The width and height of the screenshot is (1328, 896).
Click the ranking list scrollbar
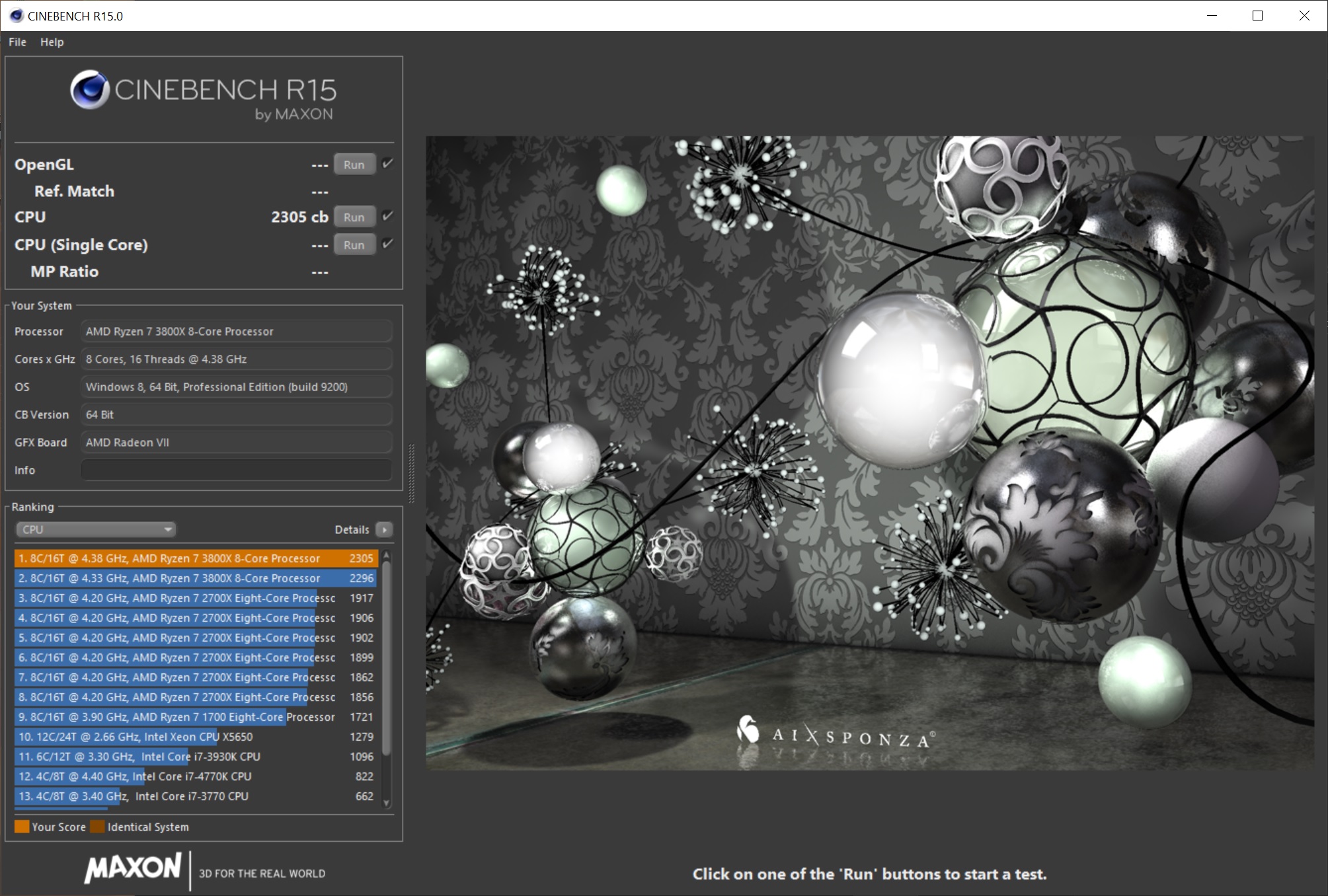(x=387, y=657)
